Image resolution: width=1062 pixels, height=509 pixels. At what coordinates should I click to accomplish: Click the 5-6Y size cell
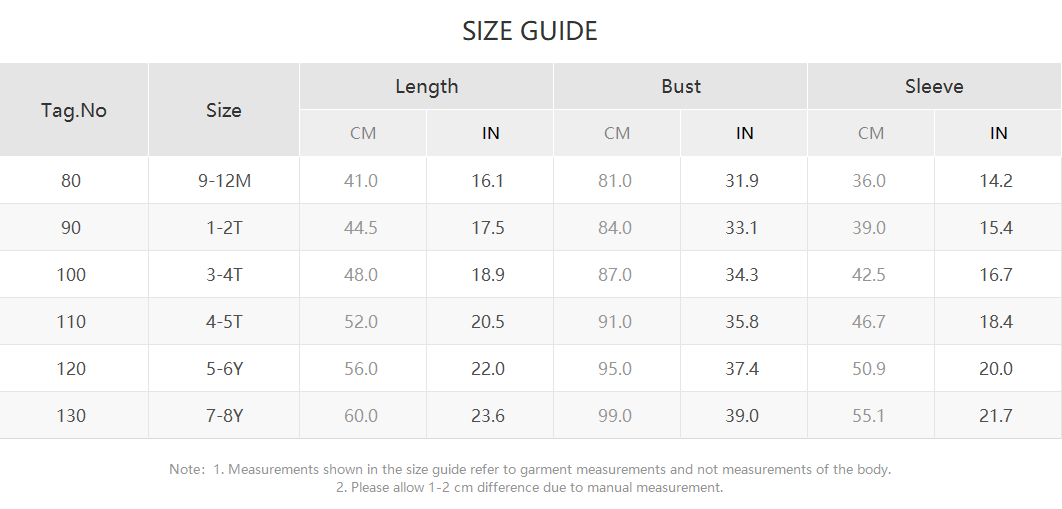[x=224, y=369]
